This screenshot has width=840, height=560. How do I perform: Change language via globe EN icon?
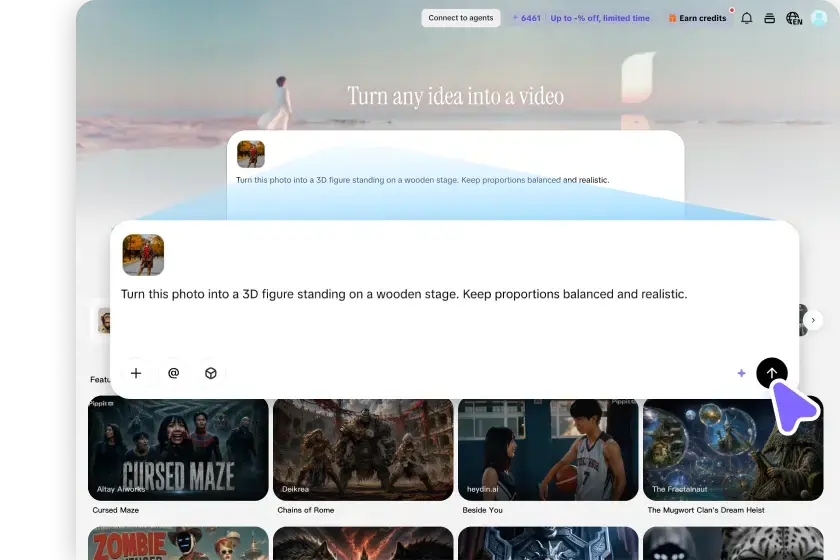tap(794, 18)
